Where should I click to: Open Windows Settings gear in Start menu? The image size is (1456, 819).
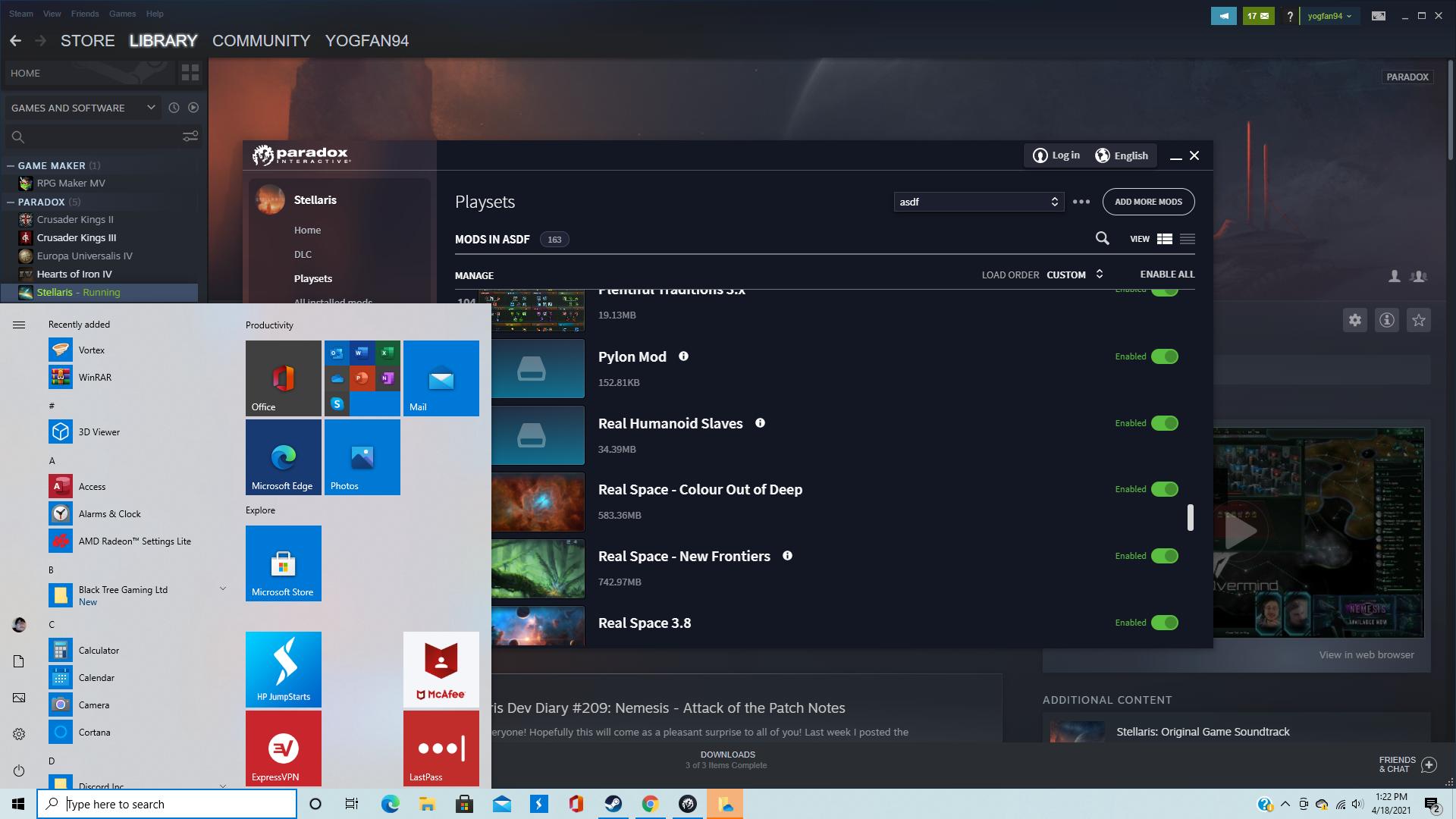pyautogui.click(x=19, y=734)
